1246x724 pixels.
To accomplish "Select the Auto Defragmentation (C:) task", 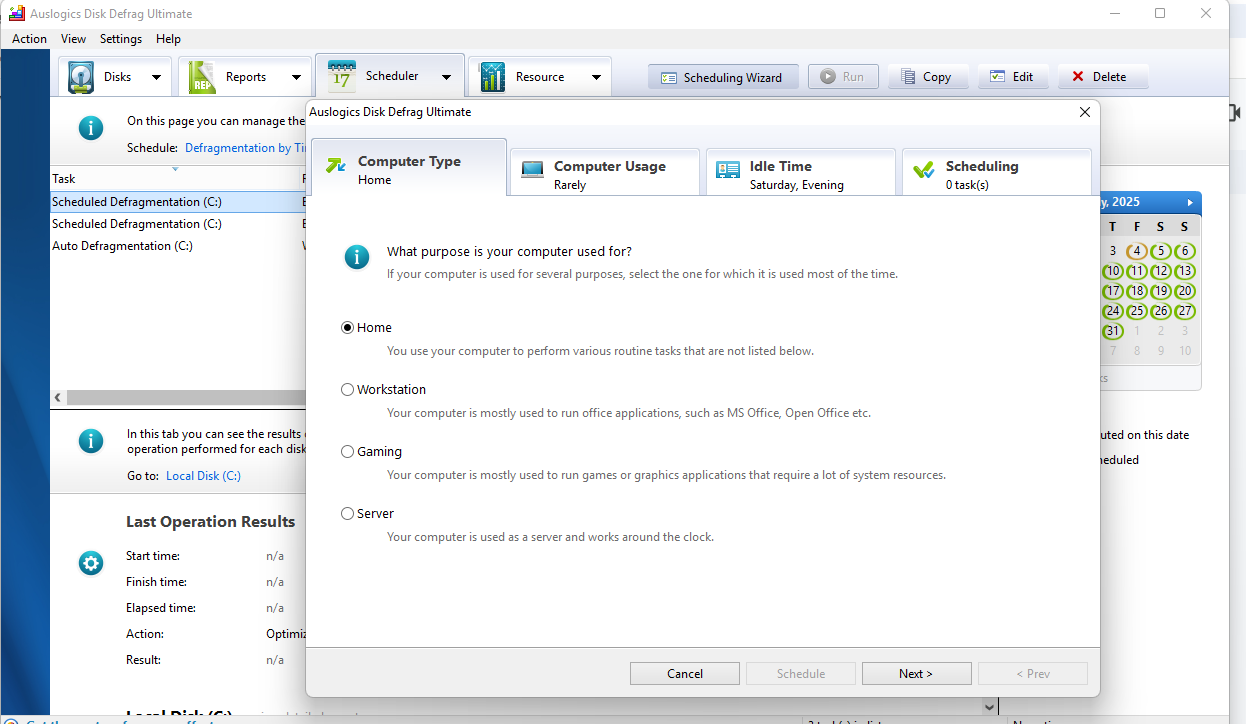I will click(178, 246).
